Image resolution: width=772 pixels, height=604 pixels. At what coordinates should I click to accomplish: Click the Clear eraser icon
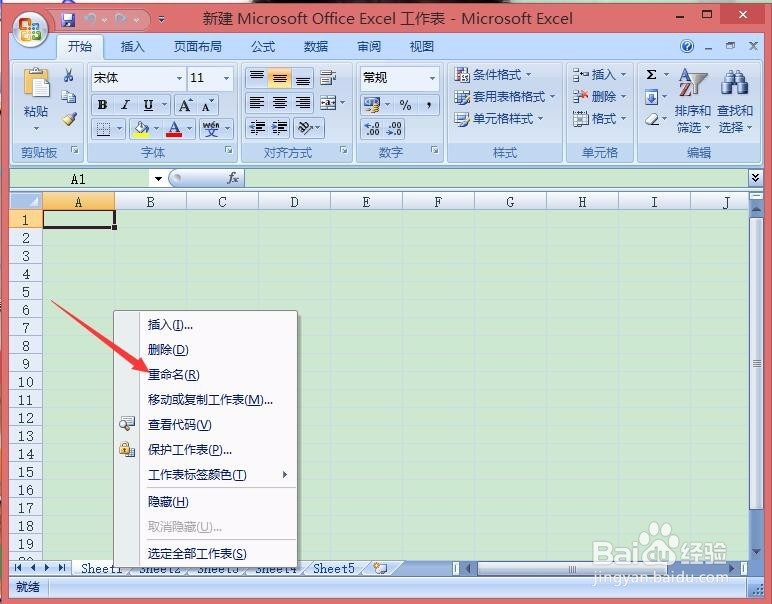[651, 119]
